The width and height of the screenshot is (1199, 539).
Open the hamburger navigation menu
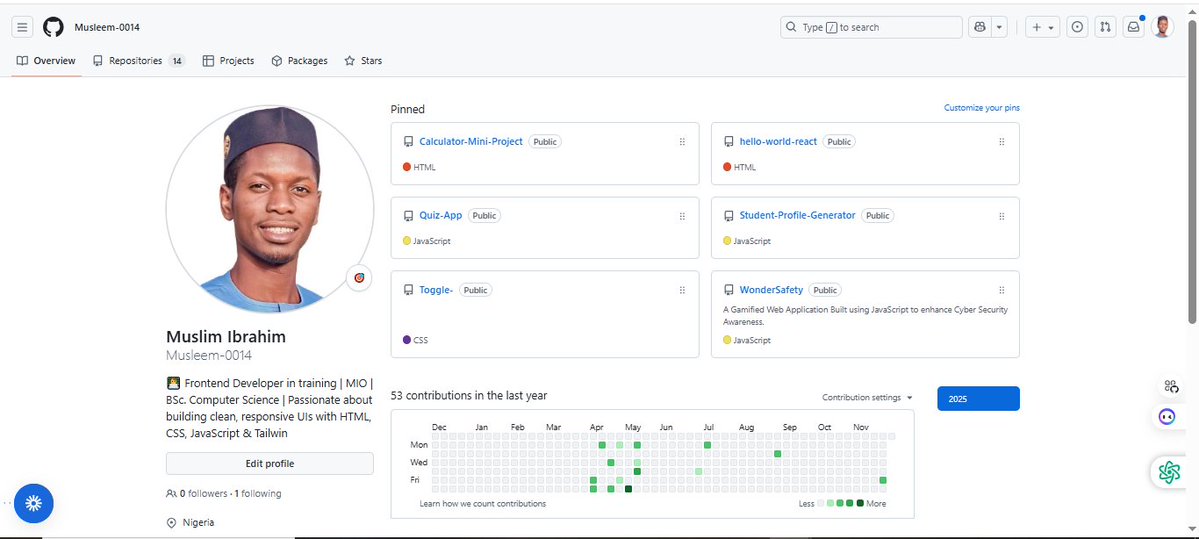[x=22, y=28]
